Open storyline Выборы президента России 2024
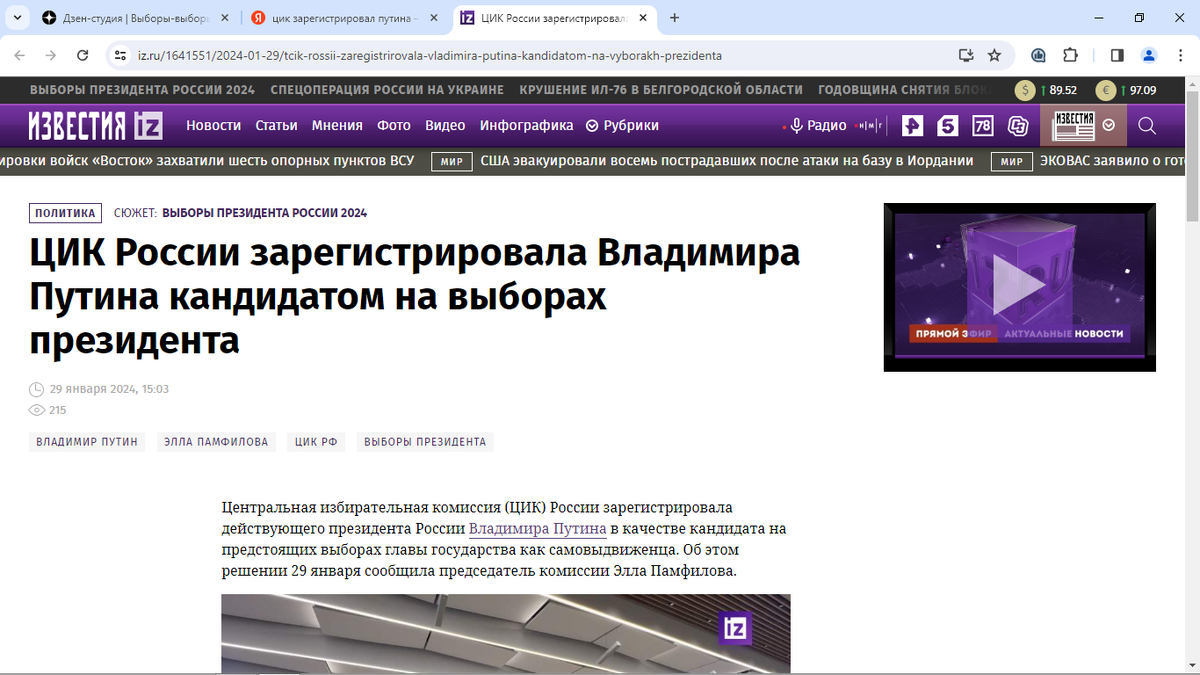 [264, 213]
